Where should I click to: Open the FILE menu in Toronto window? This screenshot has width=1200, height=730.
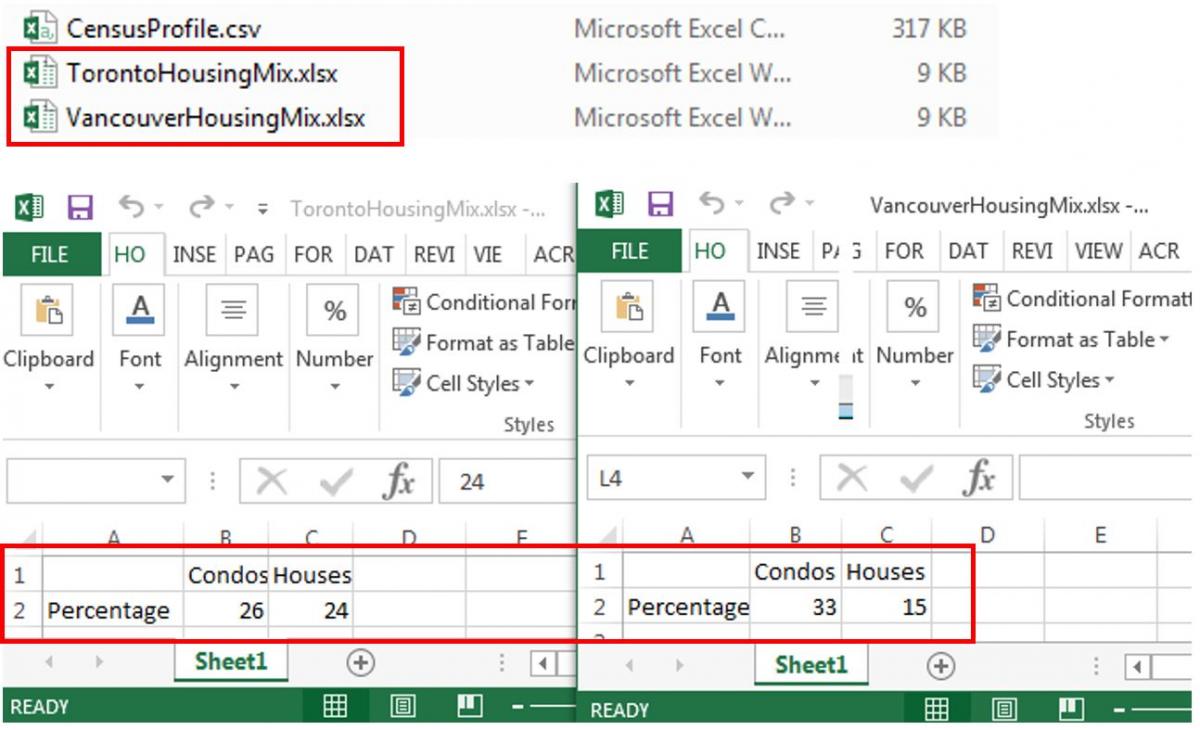(x=51, y=254)
